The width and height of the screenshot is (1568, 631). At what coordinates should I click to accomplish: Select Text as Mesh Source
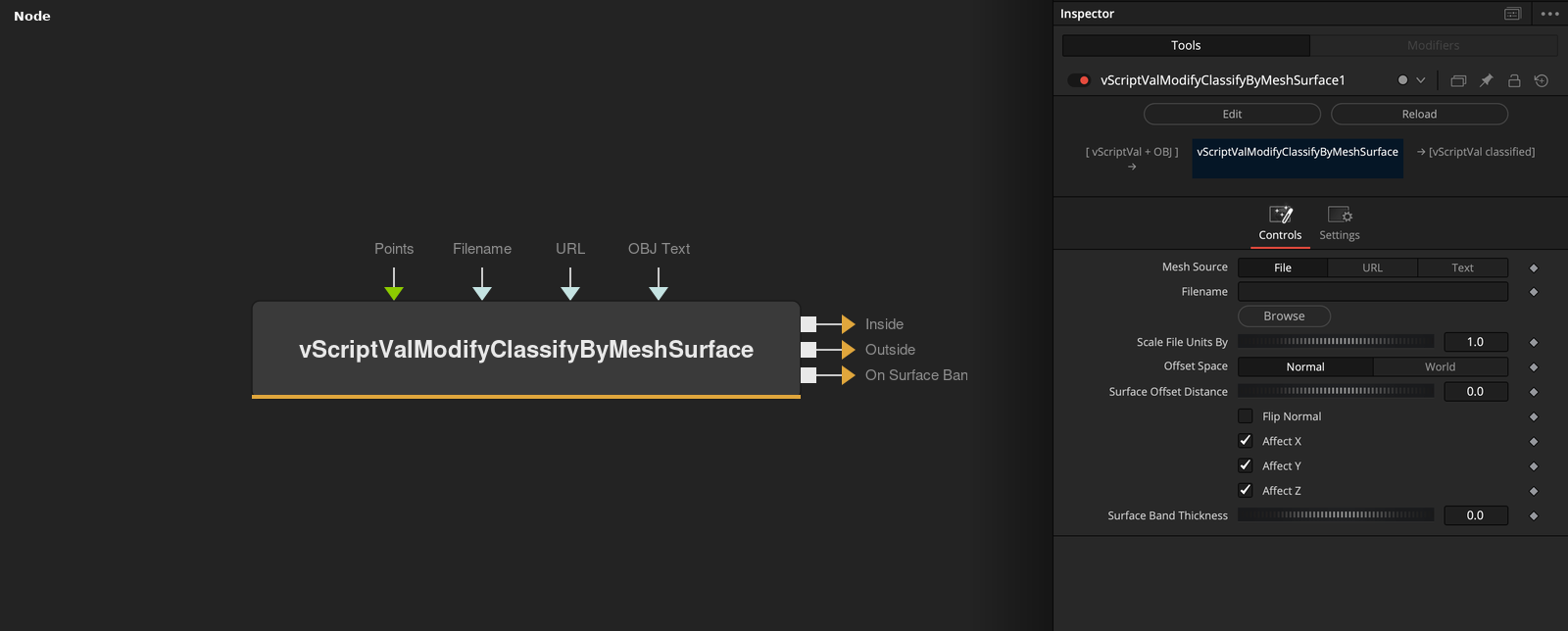1462,267
